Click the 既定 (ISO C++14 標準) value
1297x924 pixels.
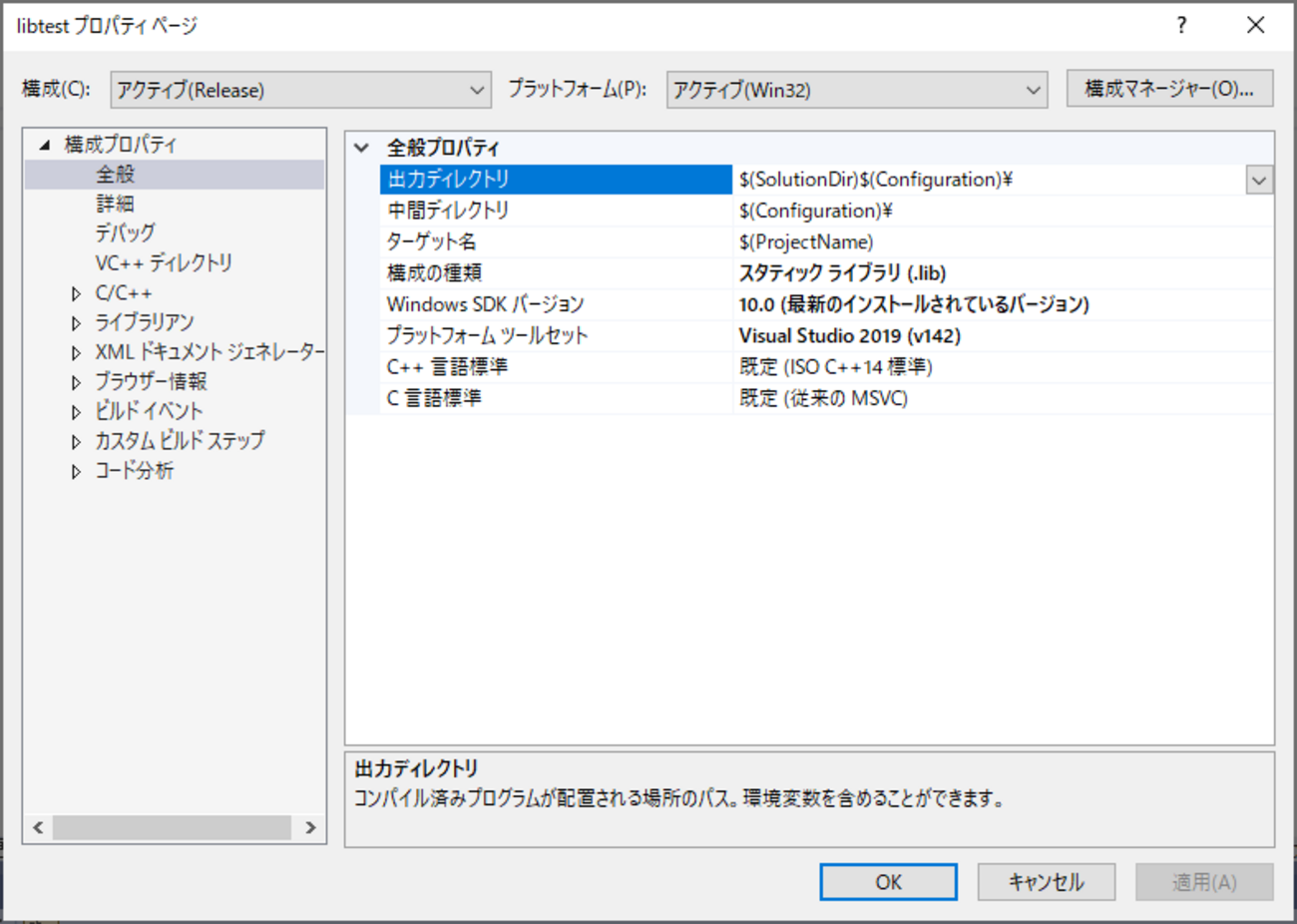pos(1003,367)
